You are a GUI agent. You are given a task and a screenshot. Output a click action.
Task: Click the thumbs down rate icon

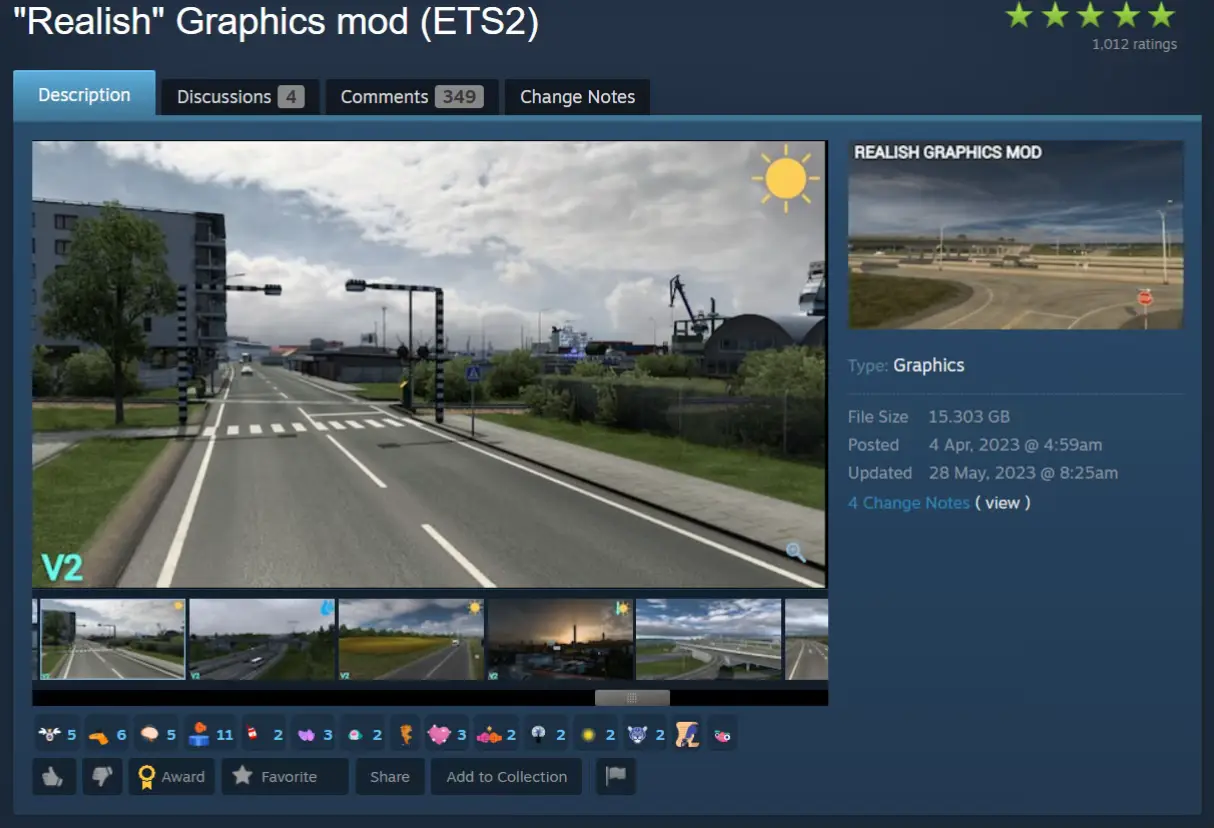tap(102, 776)
